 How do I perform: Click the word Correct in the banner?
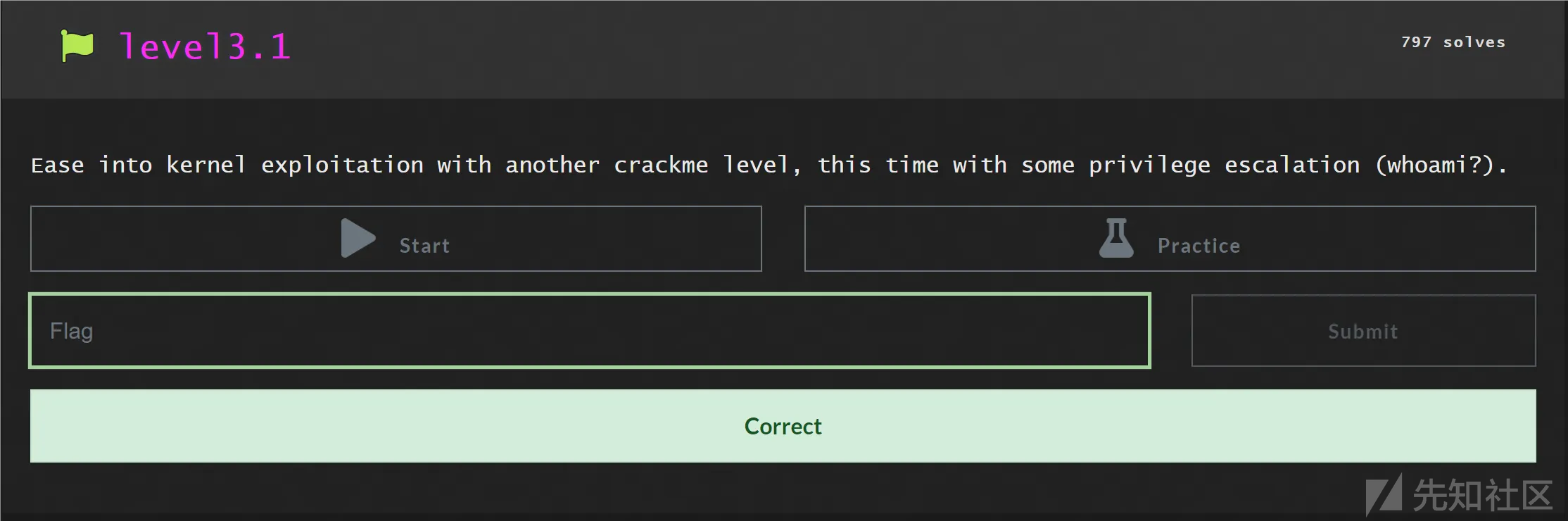[783, 426]
